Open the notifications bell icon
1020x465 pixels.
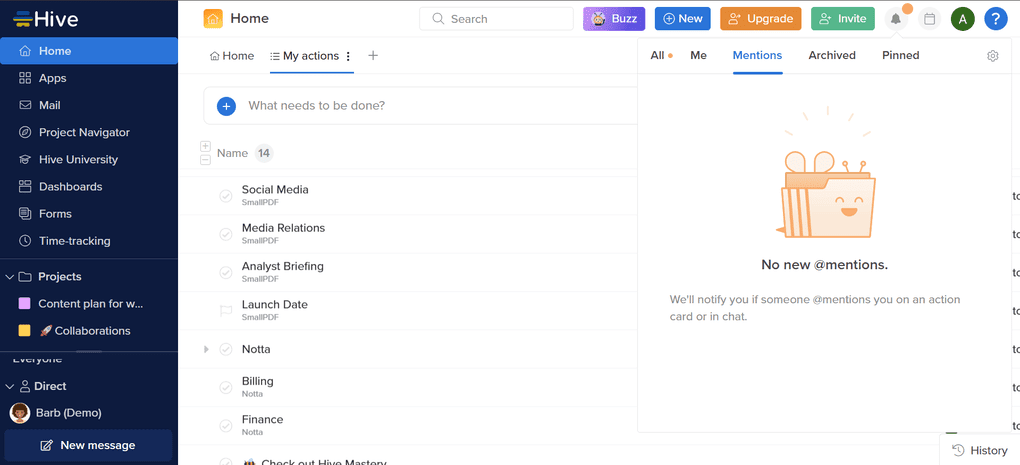pyautogui.click(x=896, y=19)
